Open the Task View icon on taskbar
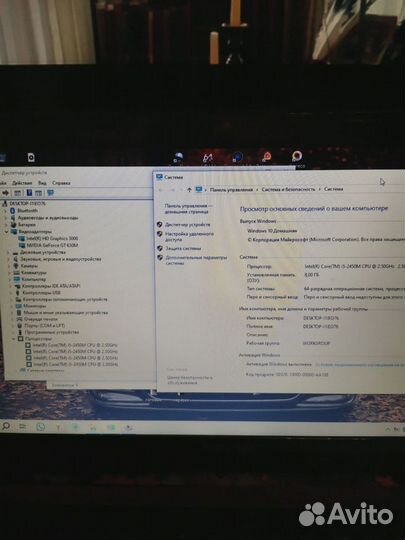This screenshot has height=540, width=405. 22,427
